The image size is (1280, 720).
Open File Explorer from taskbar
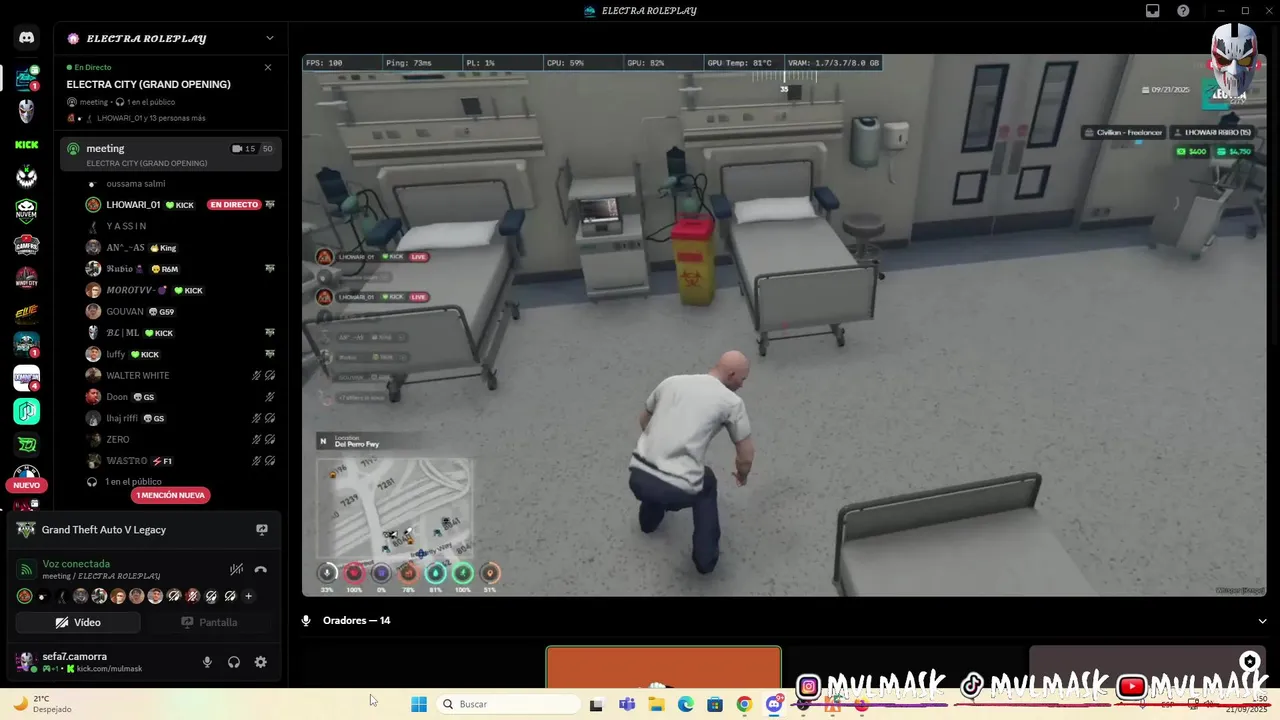[x=657, y=704]
